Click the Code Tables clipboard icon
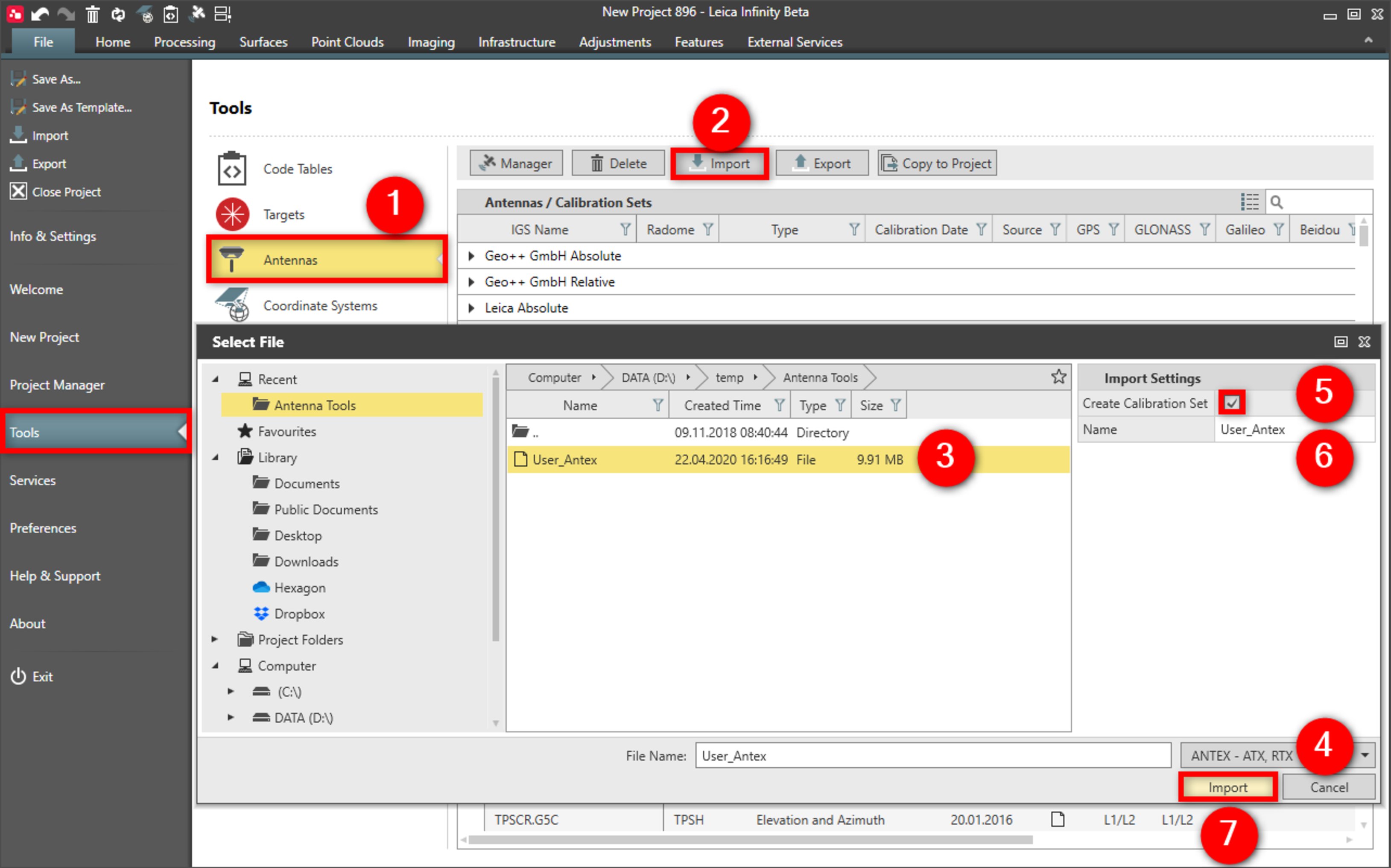1391x868 pixels. click(232, 169)
